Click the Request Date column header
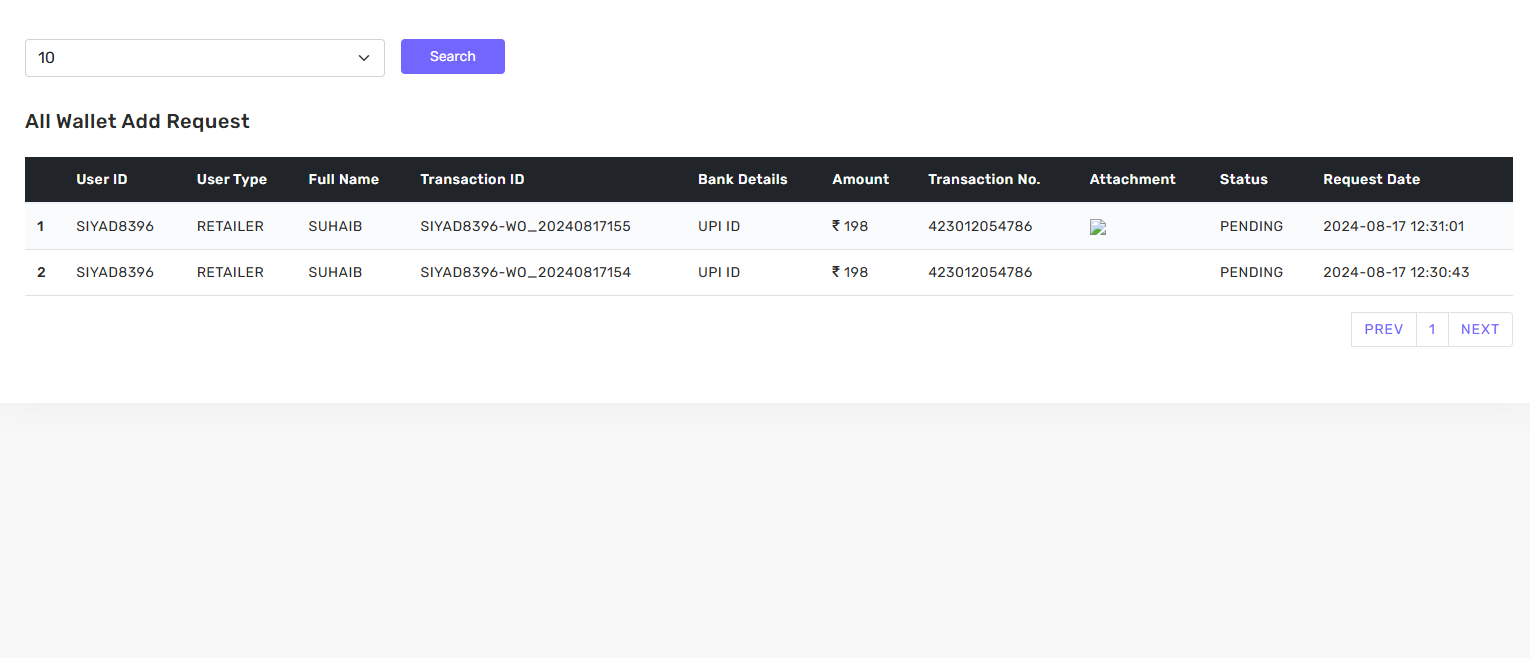1530x658 pixels. click(1371, 180)
